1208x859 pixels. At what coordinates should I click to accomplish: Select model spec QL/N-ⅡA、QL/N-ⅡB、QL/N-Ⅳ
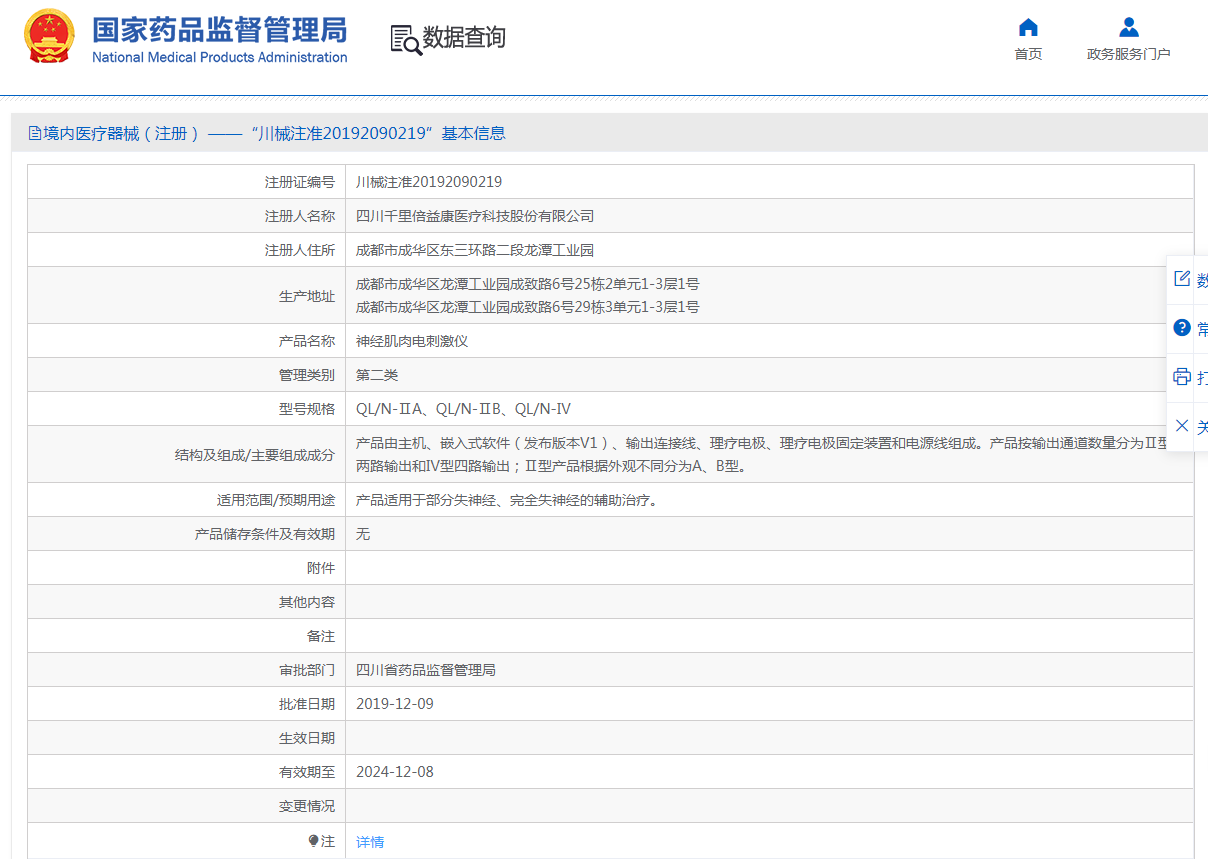(464, 409)
